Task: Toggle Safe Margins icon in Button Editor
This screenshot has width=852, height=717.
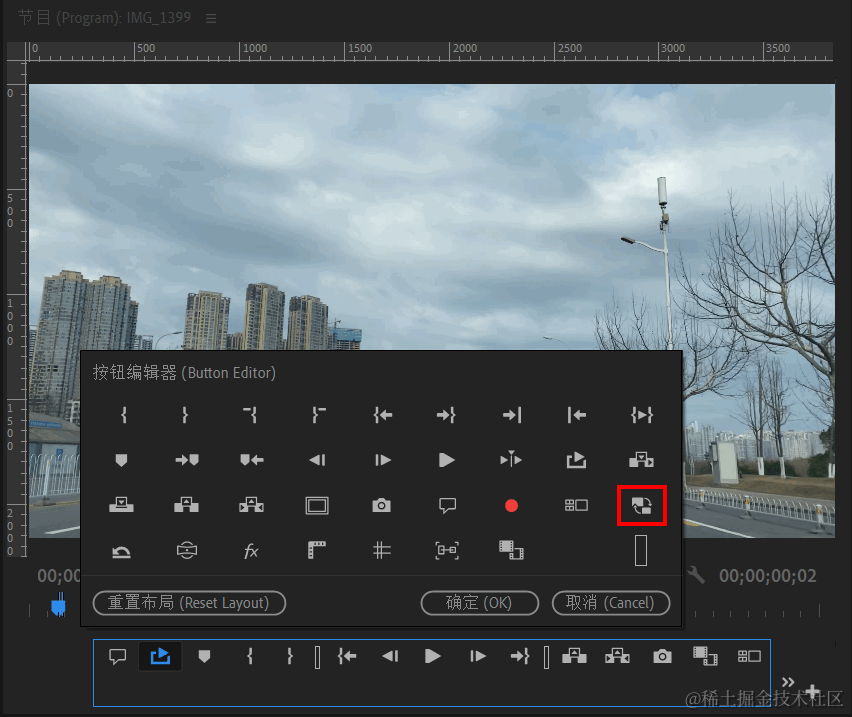Action: coord(317,505)
